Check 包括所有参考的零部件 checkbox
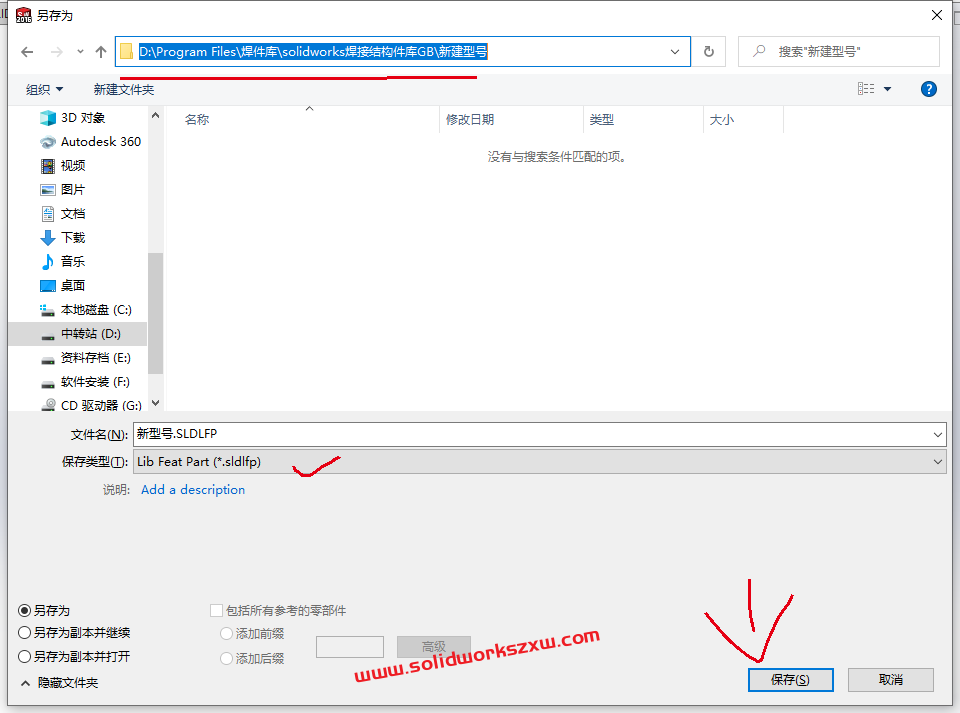 216,609
